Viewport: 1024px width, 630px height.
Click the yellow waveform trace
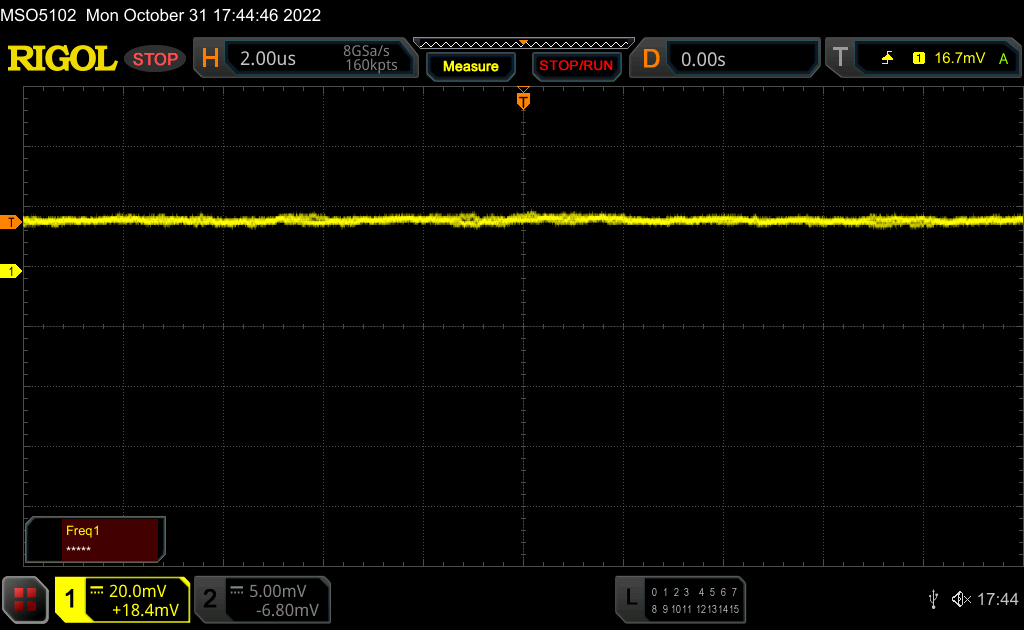pyautogui.click(x=523, y=220)
